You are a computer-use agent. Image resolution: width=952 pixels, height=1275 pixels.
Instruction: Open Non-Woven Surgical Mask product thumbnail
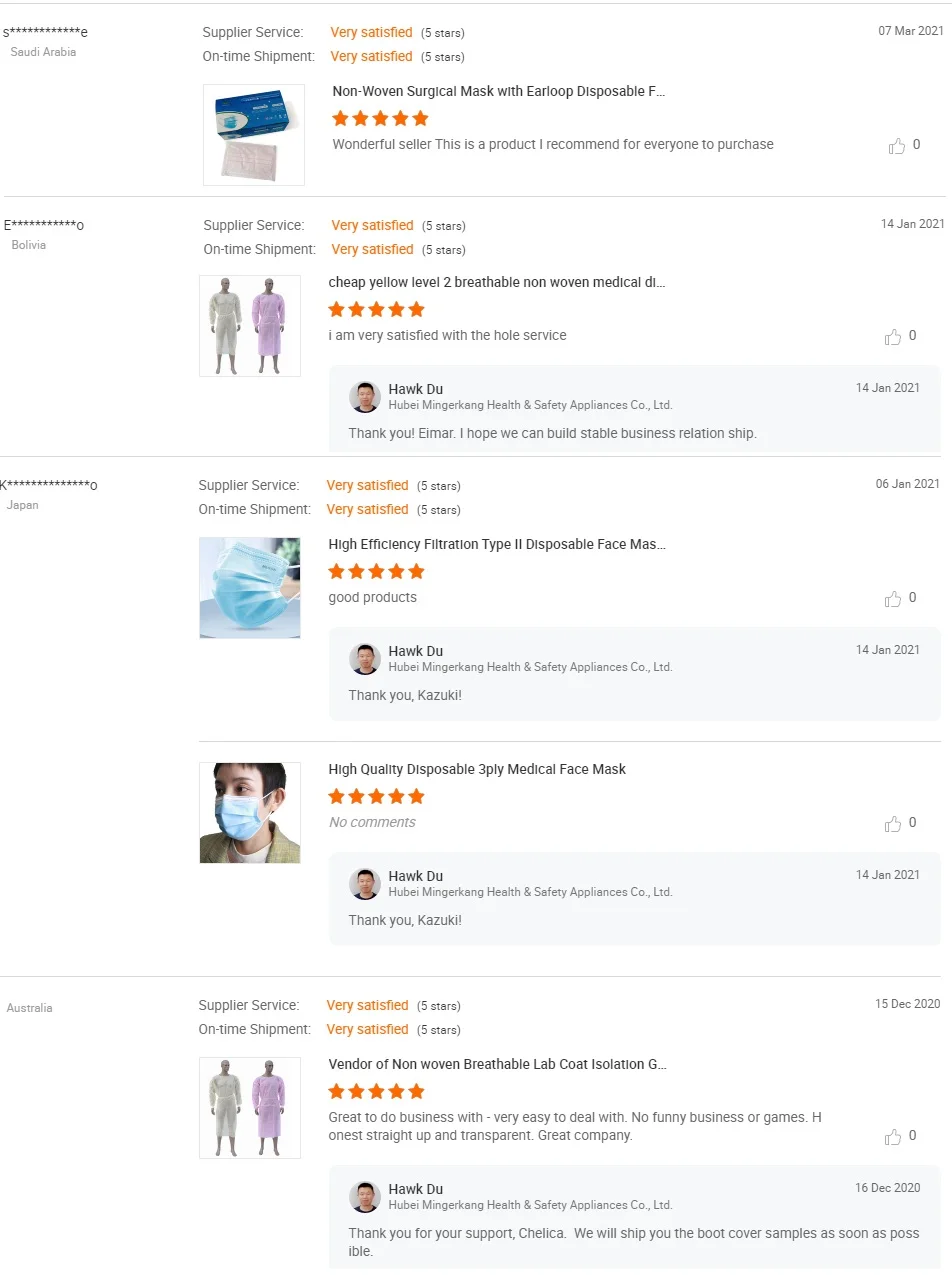(x=254, y=135)
